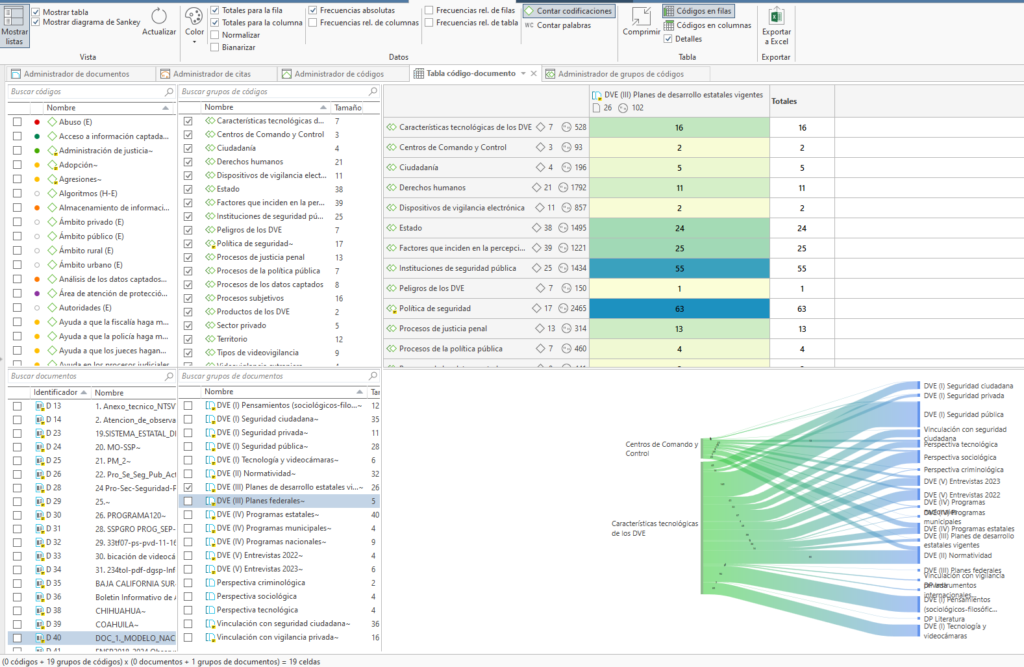Image resolution: width=1024 pixels, height=667 pixels.
Task: Select Códigos en filas option
Action: [x=698, y=11]
